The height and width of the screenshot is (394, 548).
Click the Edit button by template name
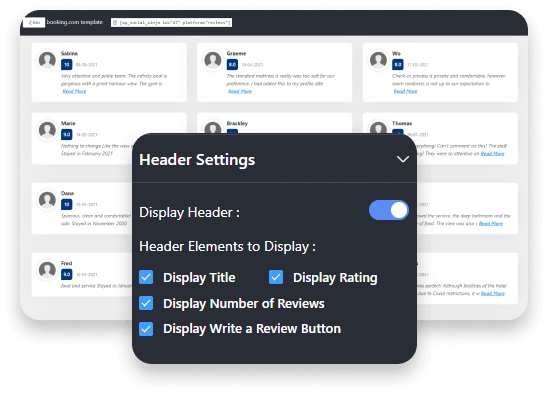(34, 23)
